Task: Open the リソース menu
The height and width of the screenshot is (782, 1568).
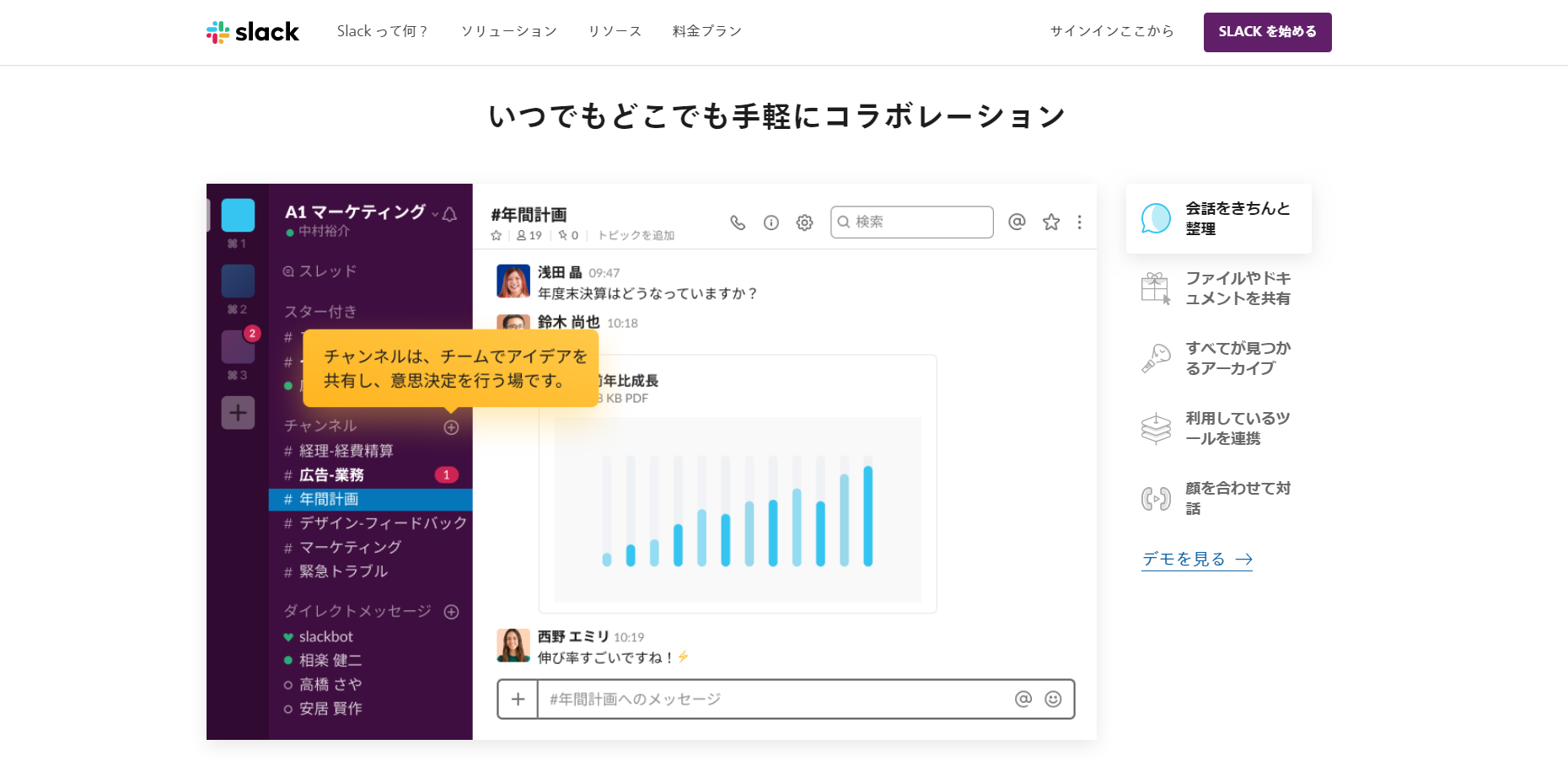Action: [615, 31]
